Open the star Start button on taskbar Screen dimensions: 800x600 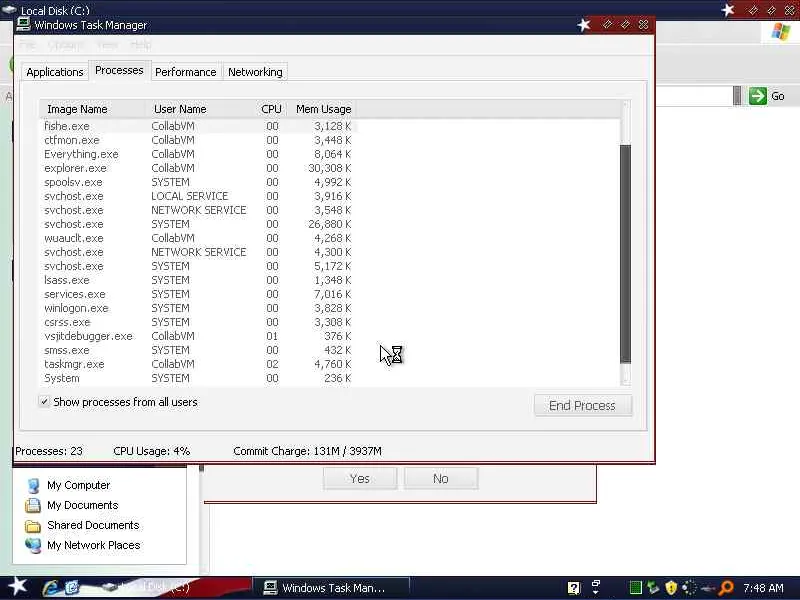[x=18, y=586]
